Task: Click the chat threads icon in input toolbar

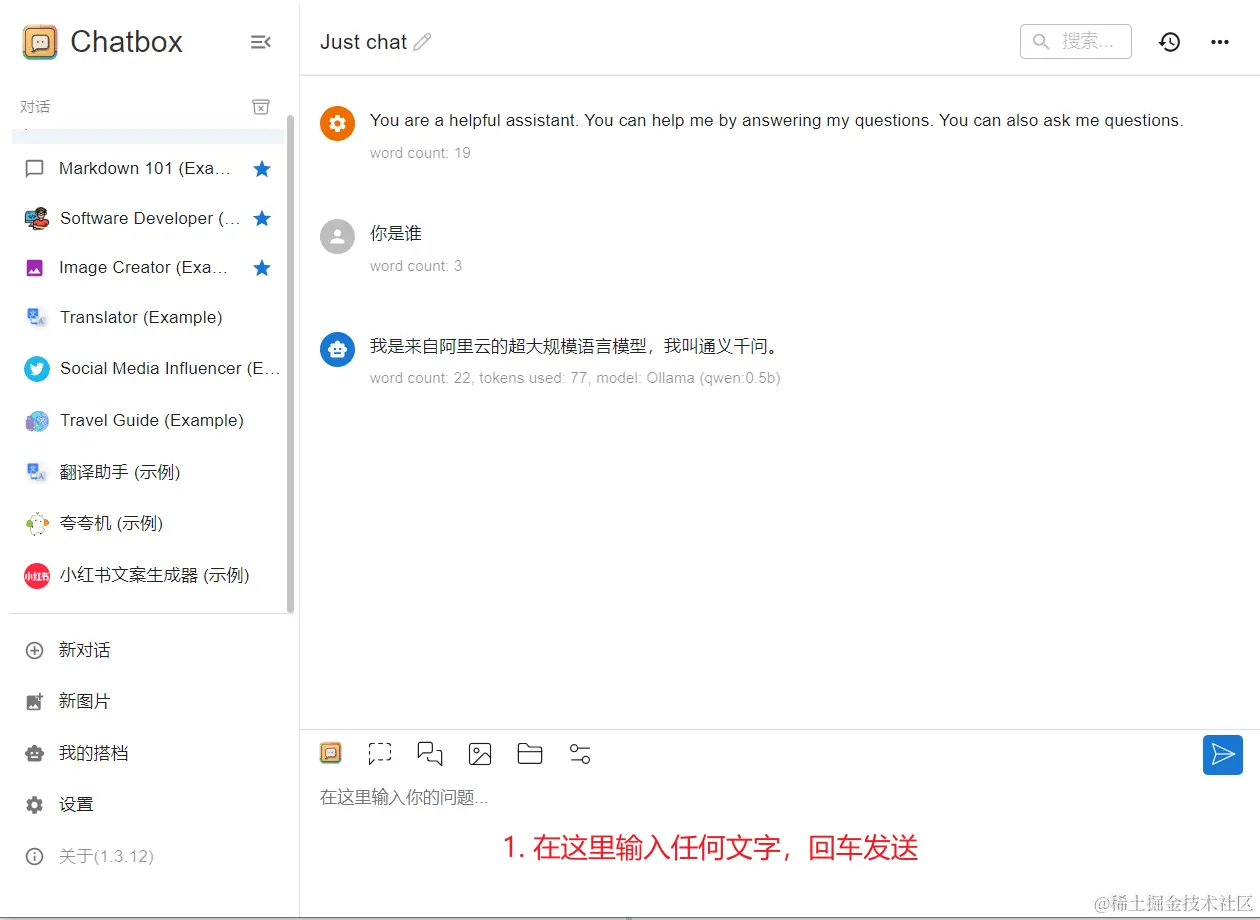Action: (x=430, y=754)
